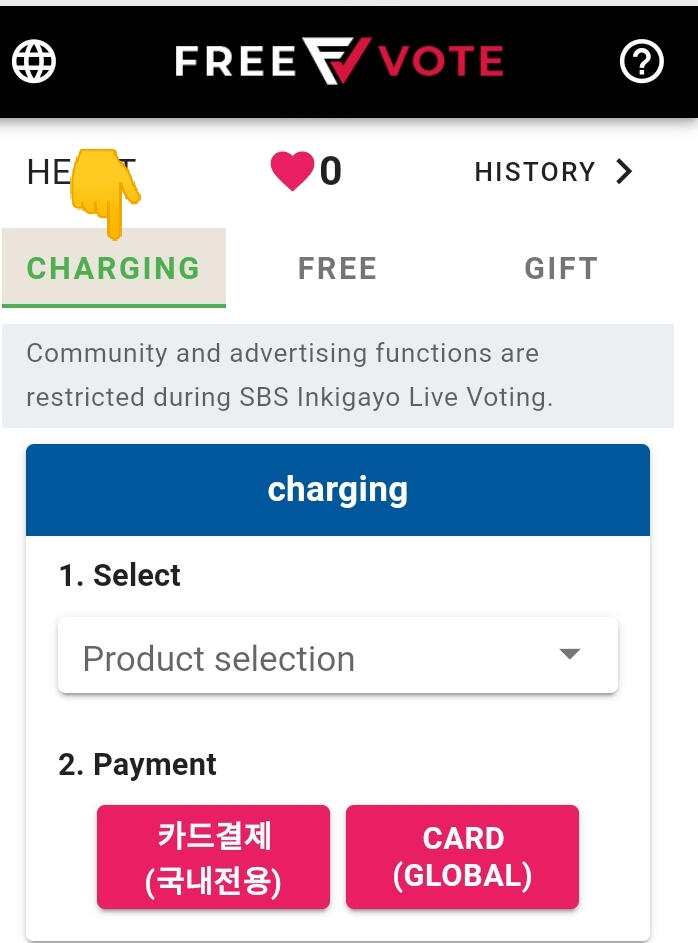698x943 pixels.
Task: Click the chevron arrow beside HISTORY
Action: point(625,172)
